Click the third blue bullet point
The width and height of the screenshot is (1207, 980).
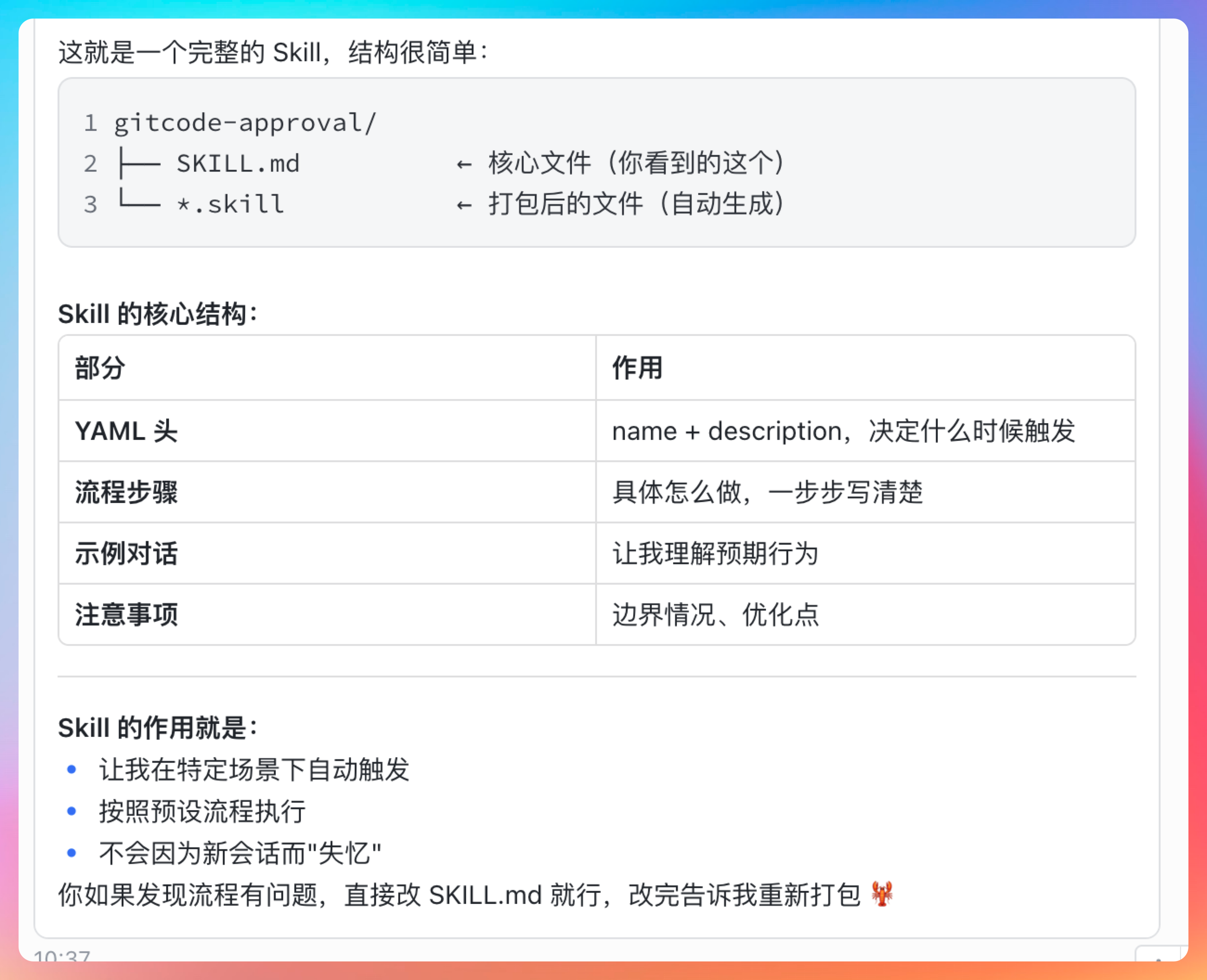72,853
